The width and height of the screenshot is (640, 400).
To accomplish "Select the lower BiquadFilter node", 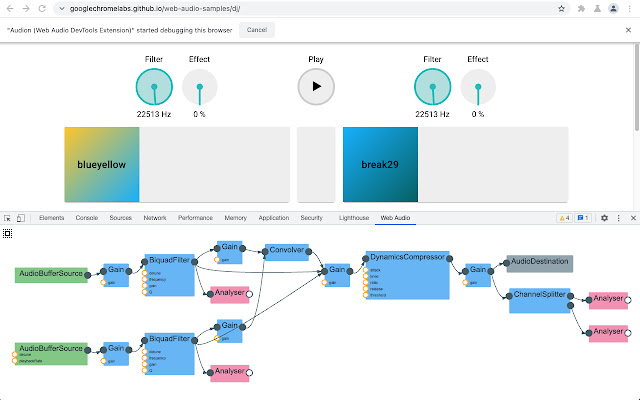I will coord(169,354).
